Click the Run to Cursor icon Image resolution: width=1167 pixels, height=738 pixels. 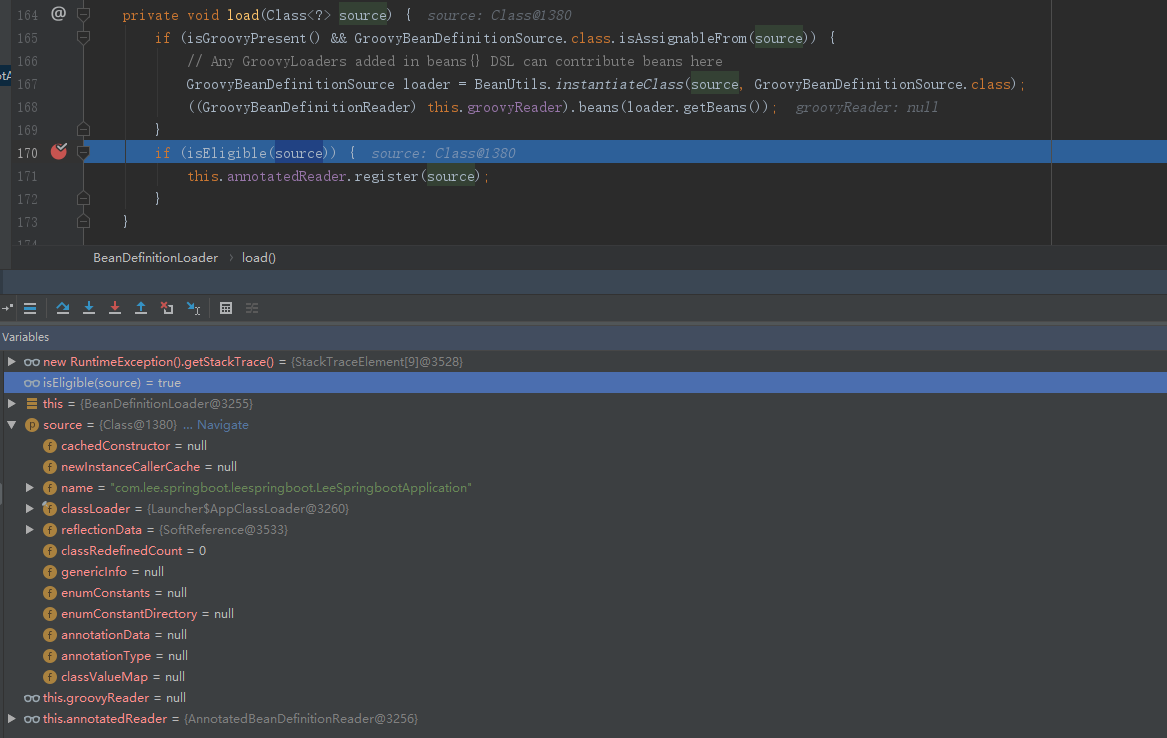(x=194, y=308)
